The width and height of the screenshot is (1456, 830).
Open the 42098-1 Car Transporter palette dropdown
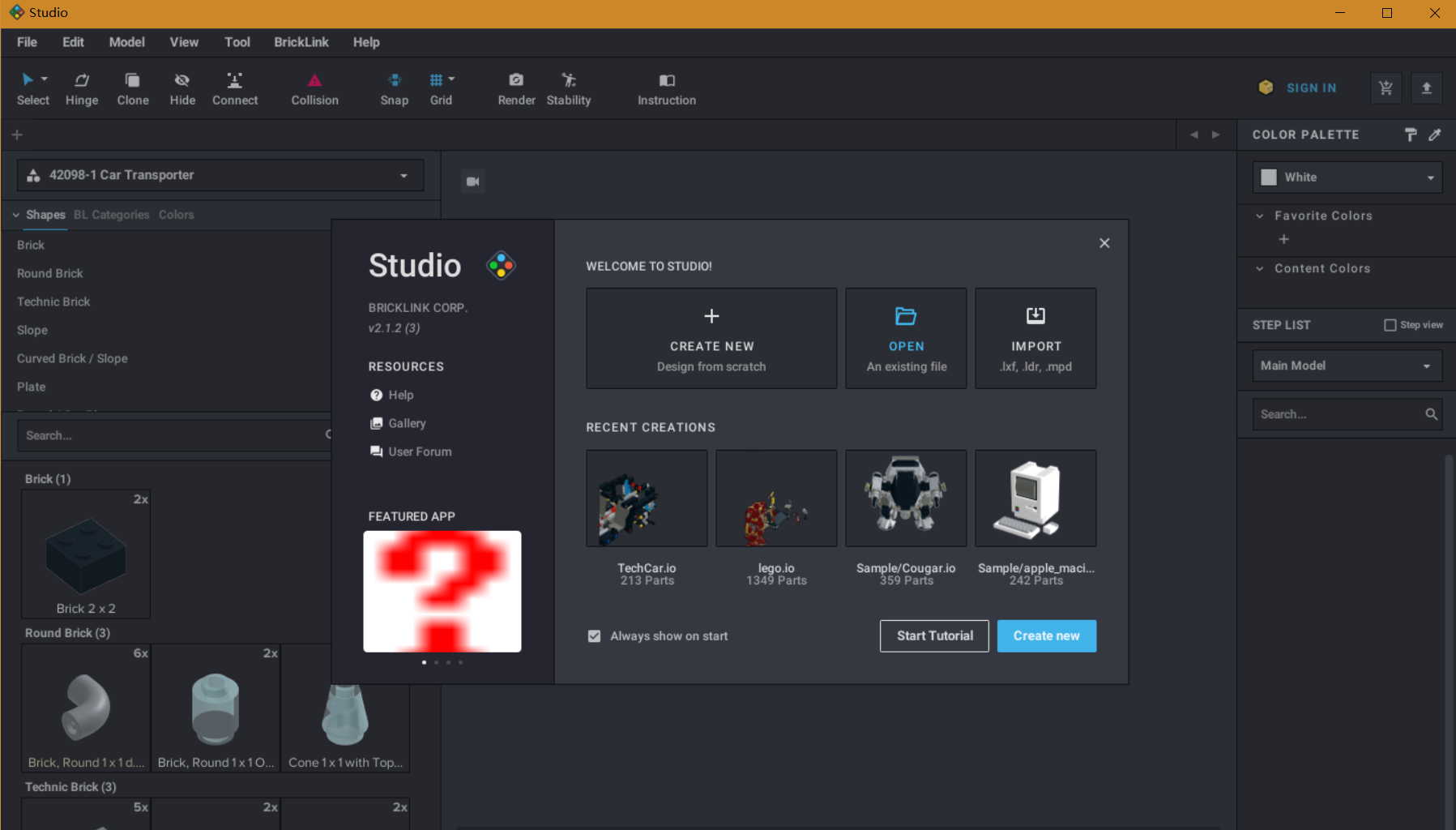coord(220,175)
